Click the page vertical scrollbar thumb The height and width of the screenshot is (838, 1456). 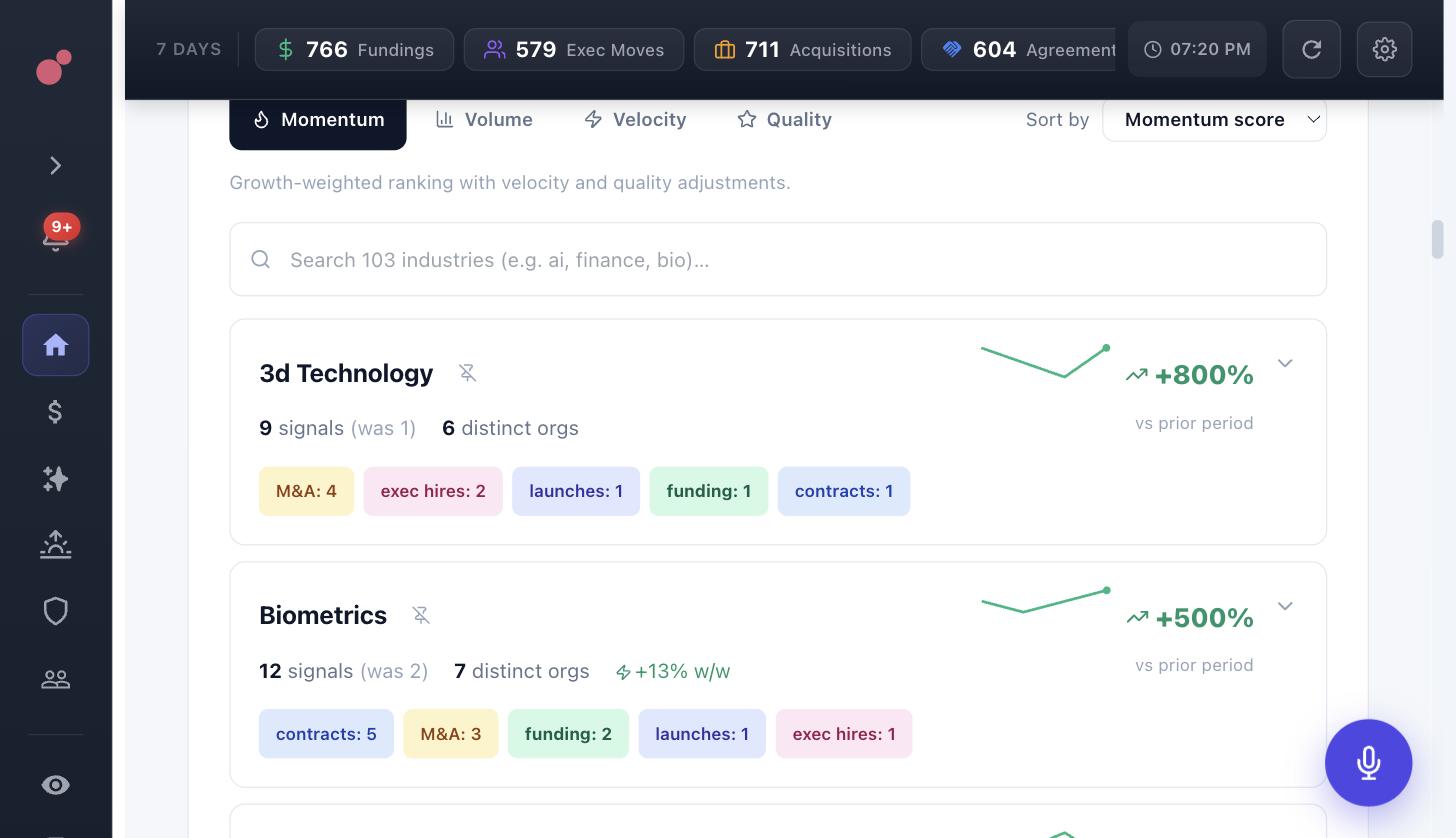[x=1438, y=240]
